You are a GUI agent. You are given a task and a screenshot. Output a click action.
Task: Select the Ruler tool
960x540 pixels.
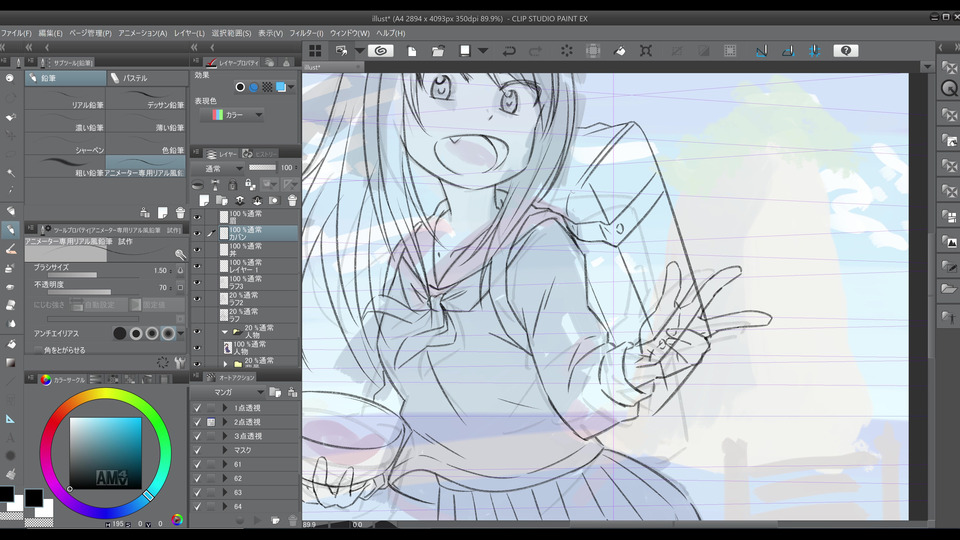[10, 419]
